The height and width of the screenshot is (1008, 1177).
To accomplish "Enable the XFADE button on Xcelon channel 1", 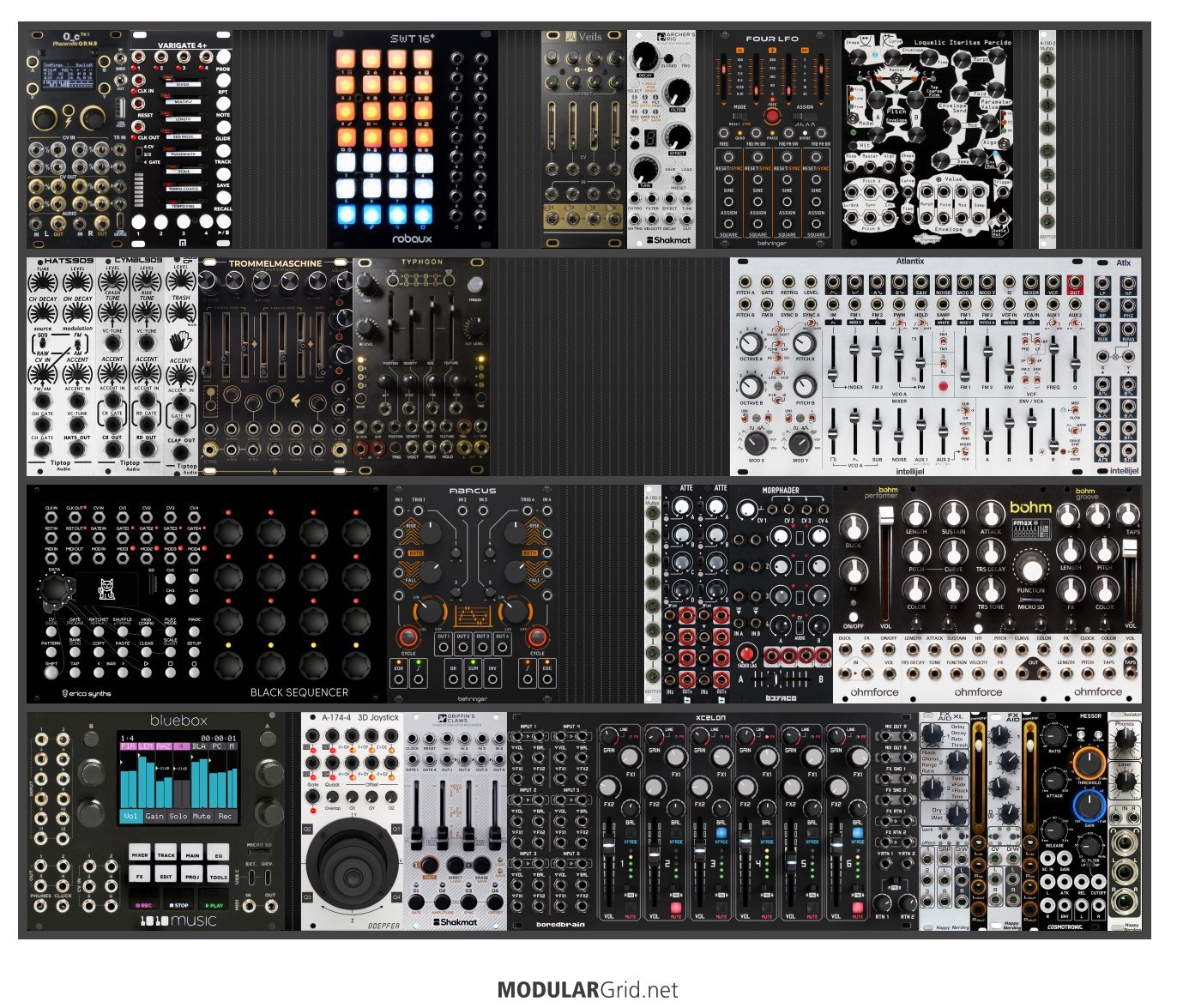I will coord(631,834).
